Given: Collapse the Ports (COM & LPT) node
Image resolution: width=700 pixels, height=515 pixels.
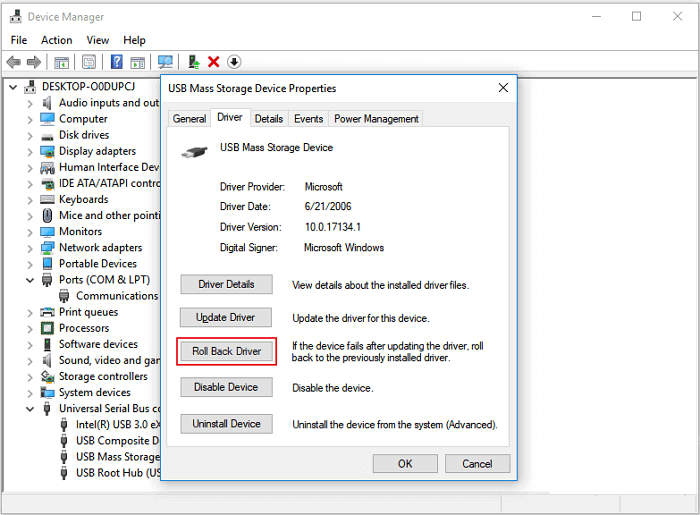Looking at the screenshot, I should pyautogui.click(x=30, y=280).
